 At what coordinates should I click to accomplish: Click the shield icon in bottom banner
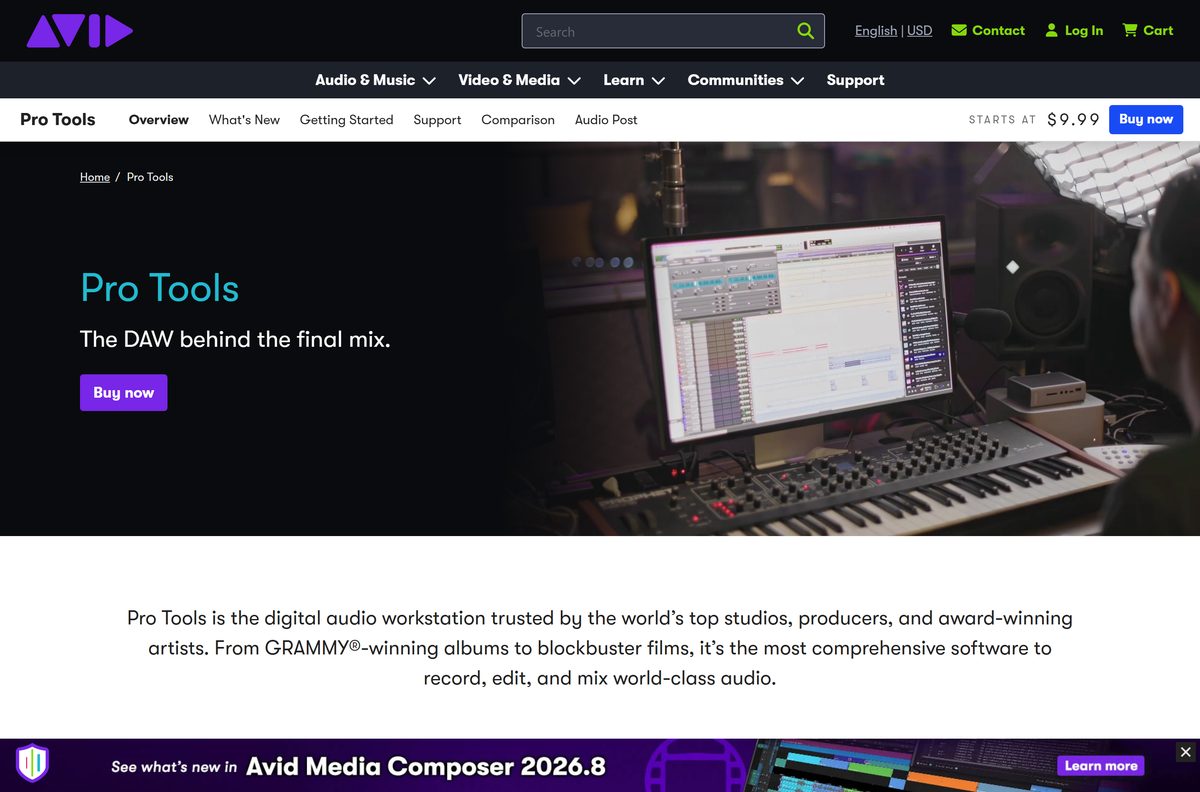coord(32,764)
